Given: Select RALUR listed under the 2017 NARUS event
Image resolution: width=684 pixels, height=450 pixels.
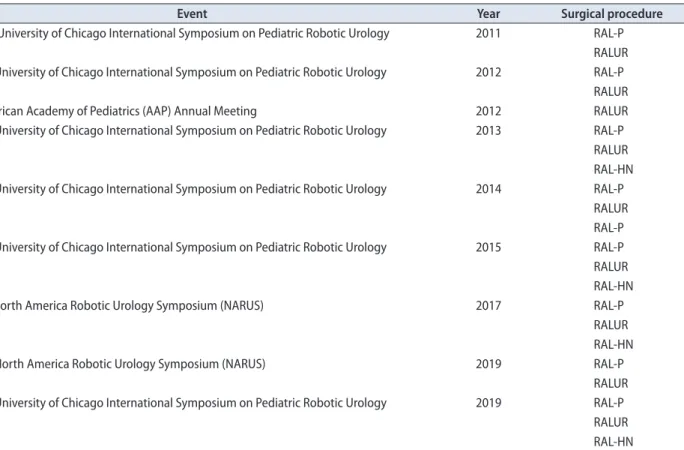Looking at the screenshot, I should pyautogui.click(x=611, y=325).
